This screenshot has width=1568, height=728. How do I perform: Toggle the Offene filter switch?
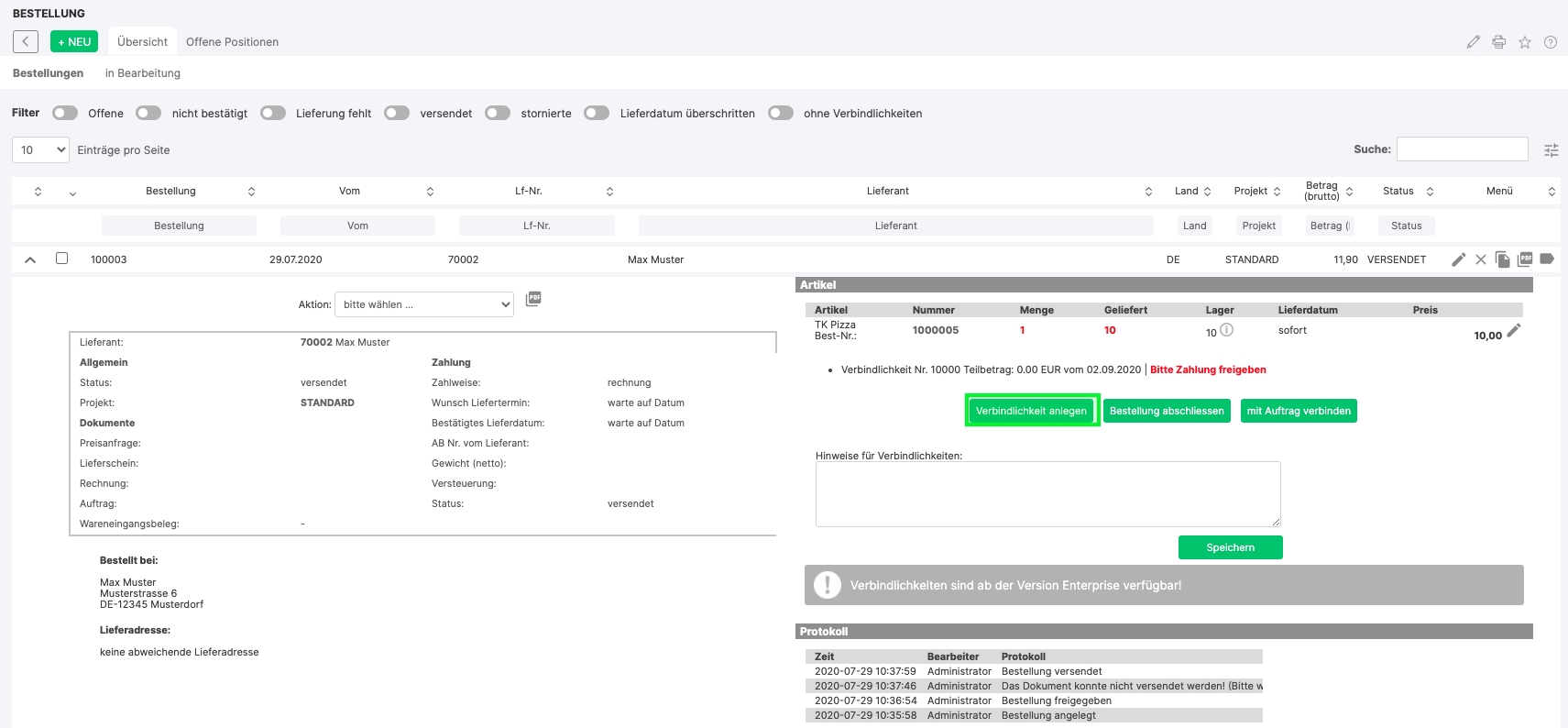65,113
